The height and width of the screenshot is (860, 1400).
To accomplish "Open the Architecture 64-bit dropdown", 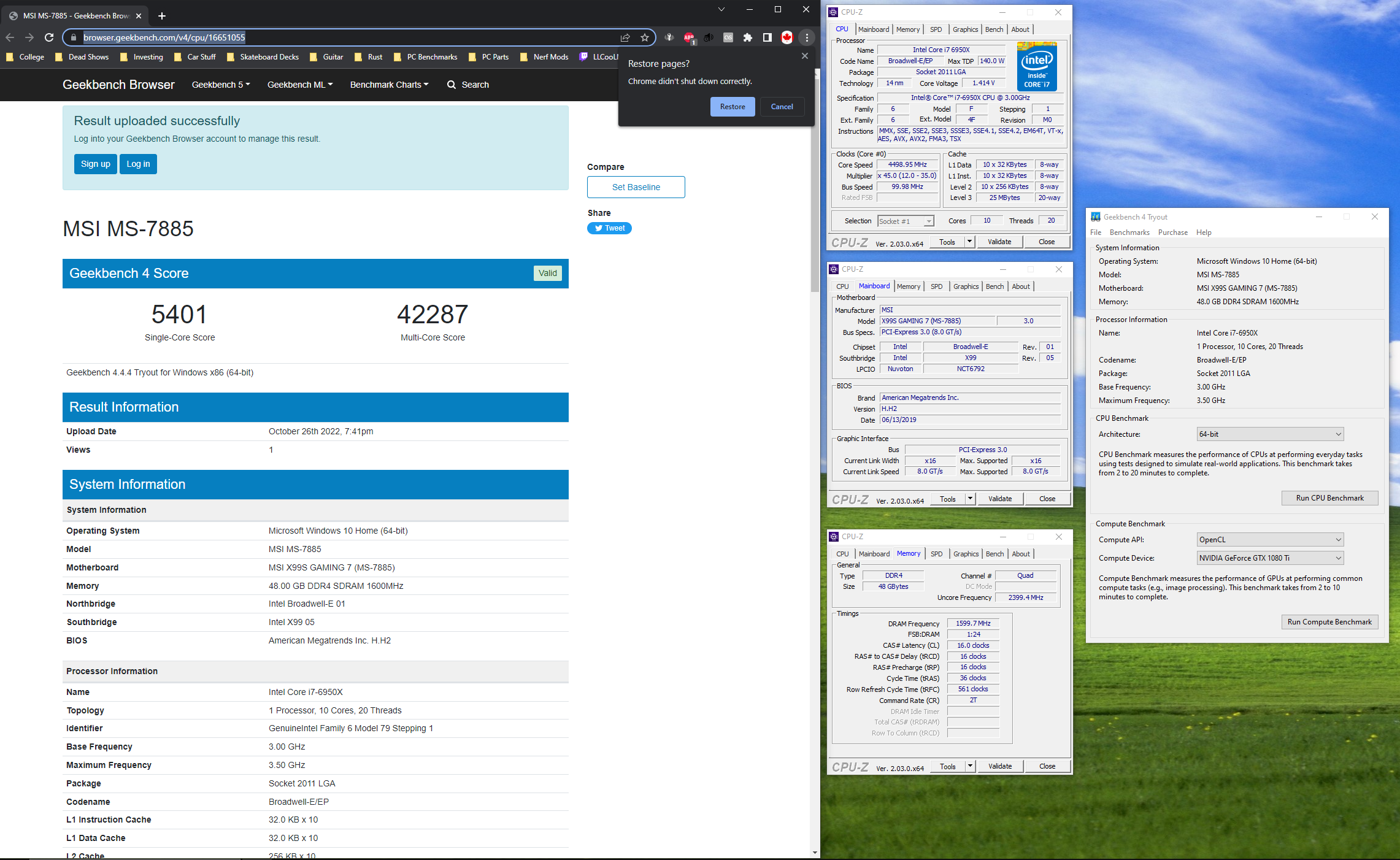I will coord(1270,434).
